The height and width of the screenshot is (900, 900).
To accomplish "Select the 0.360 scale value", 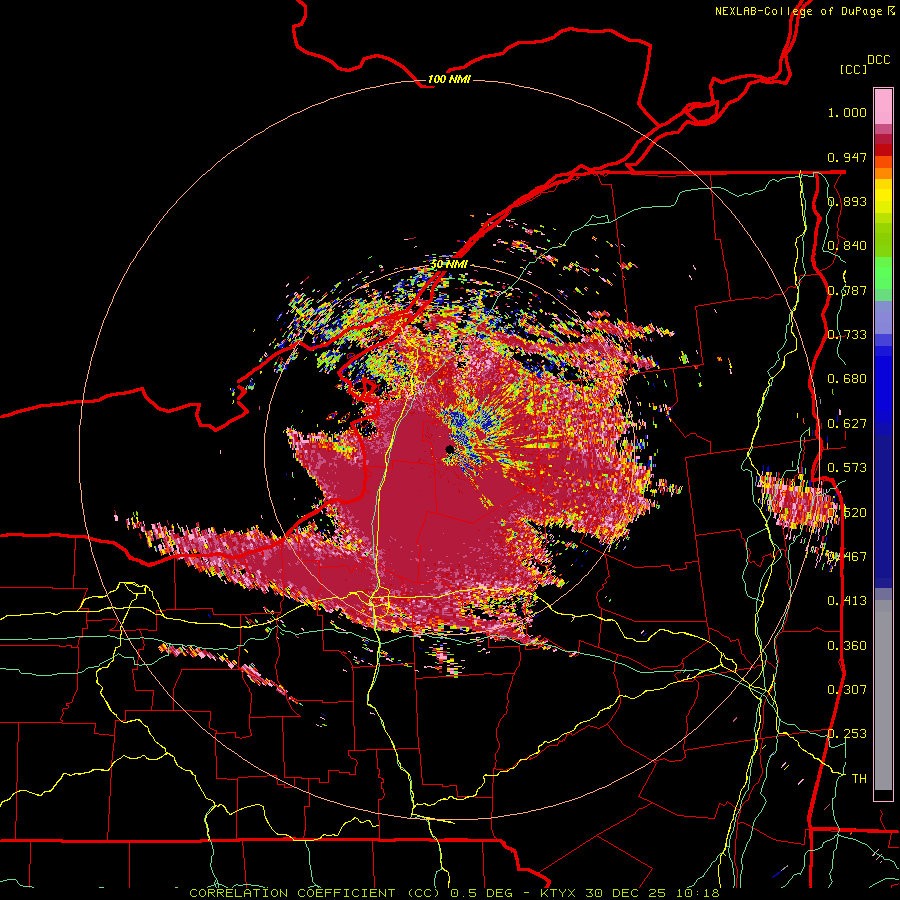I will [847, 646].
